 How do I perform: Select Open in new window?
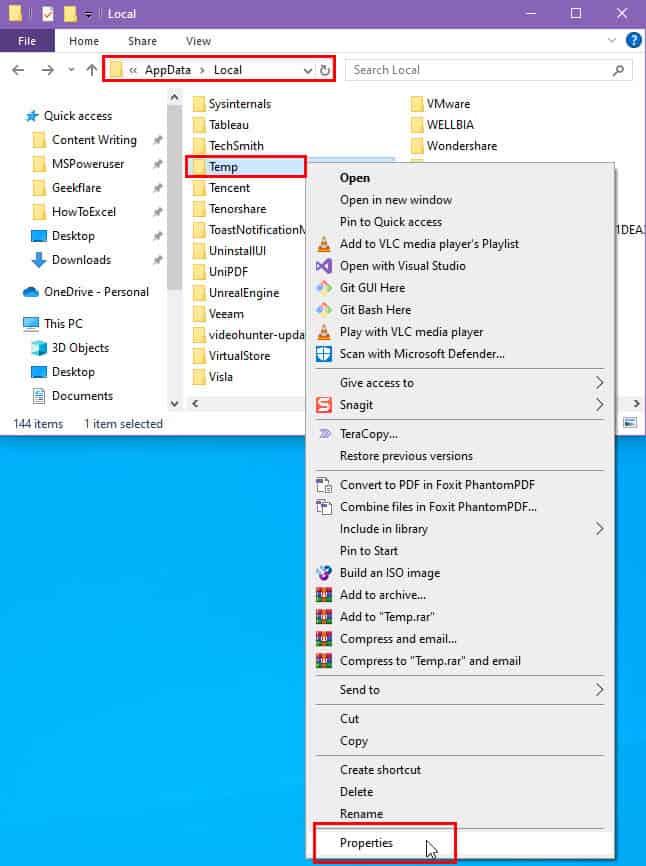(x=396, y=200)
